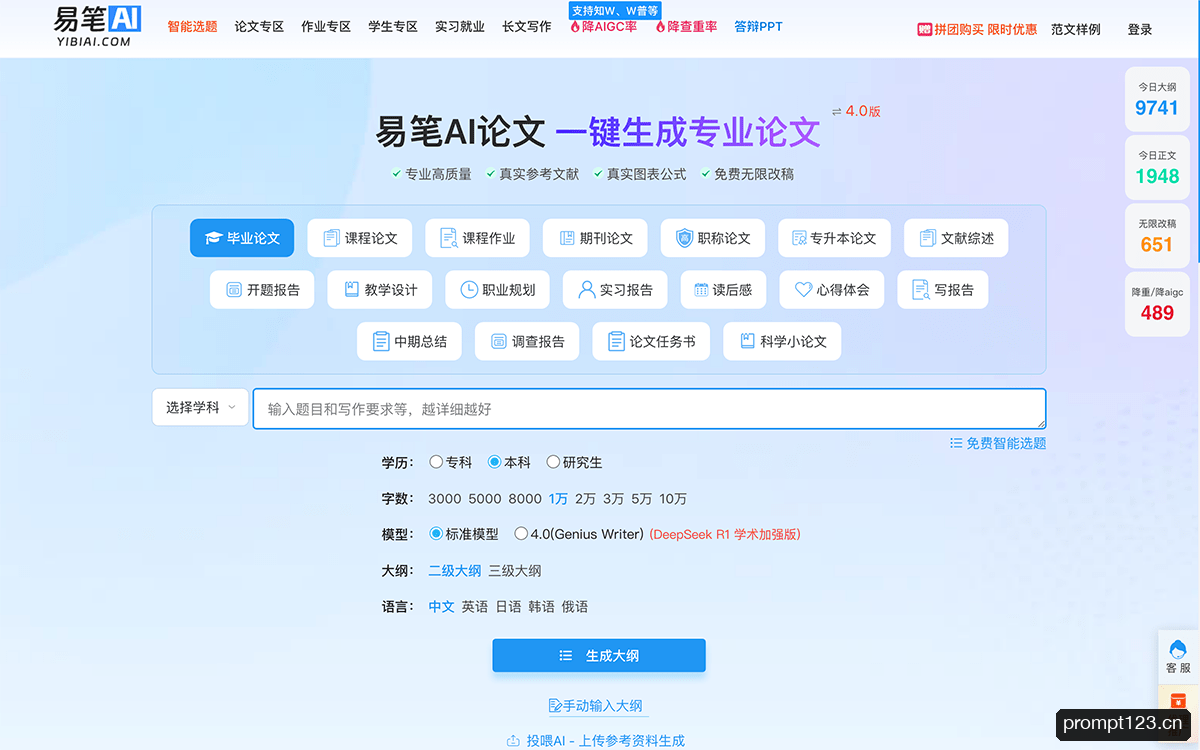Click the book icon on 科学小论文
The width and height of the screenshot is (1200, 750).
click(747, 341)
